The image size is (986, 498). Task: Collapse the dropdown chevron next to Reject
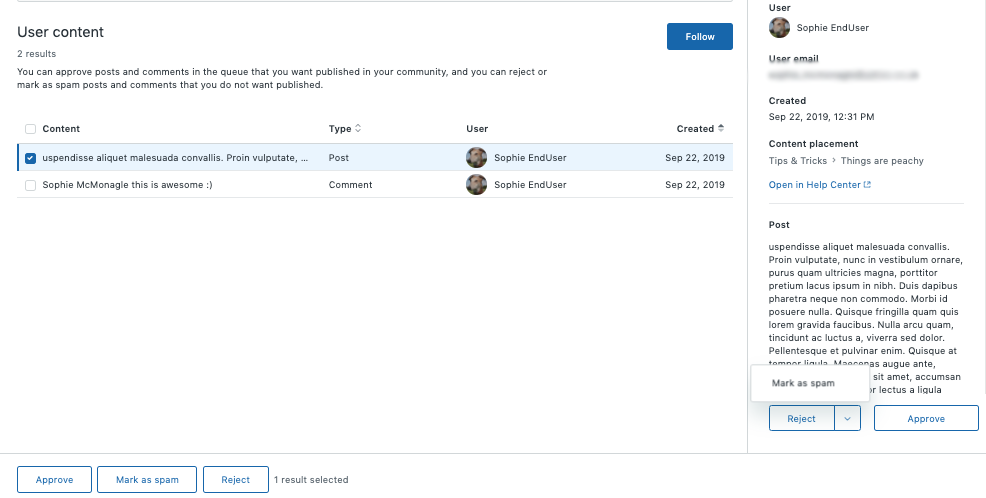pos(847,419)
